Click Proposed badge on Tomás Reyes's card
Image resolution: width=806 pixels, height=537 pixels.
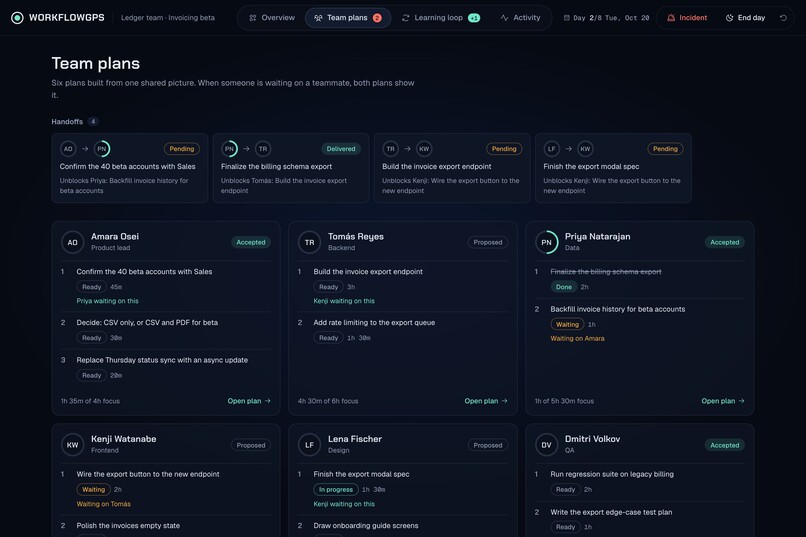[x=488, y=243]
